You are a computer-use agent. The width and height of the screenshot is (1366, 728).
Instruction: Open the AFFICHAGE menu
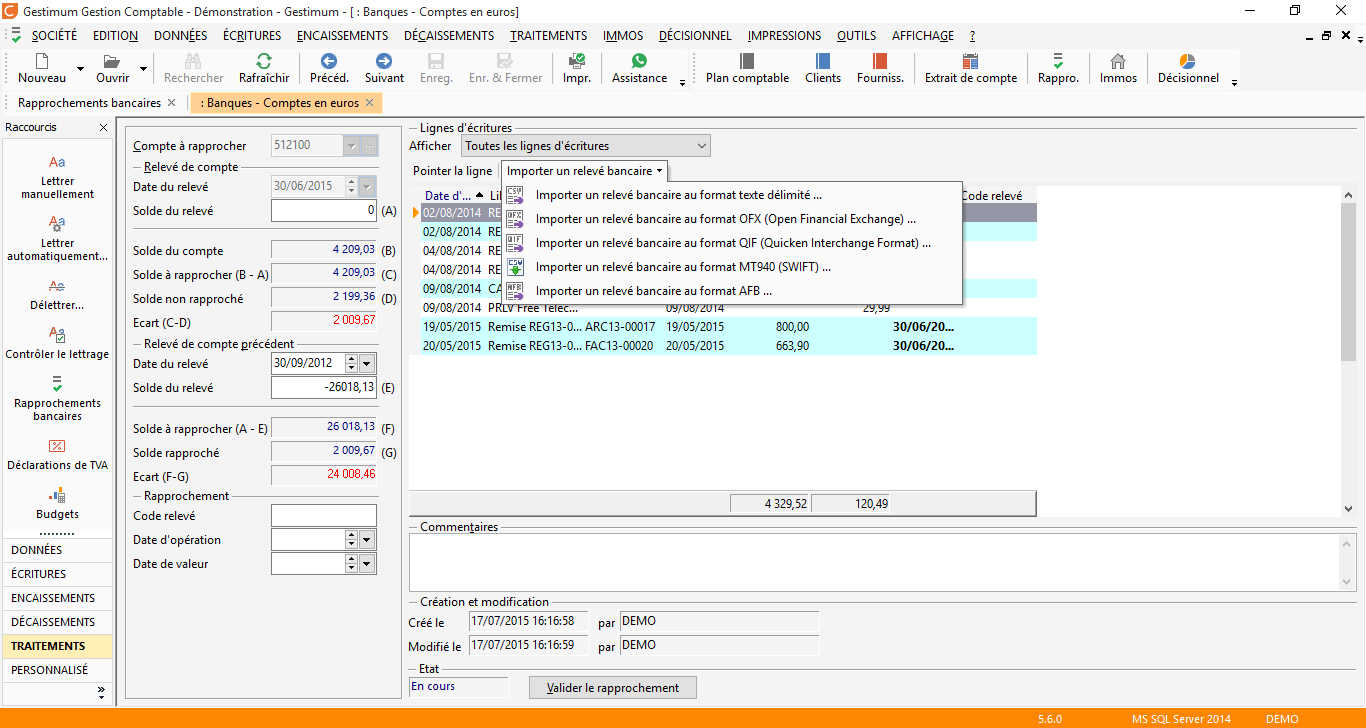tap(923, 35)
